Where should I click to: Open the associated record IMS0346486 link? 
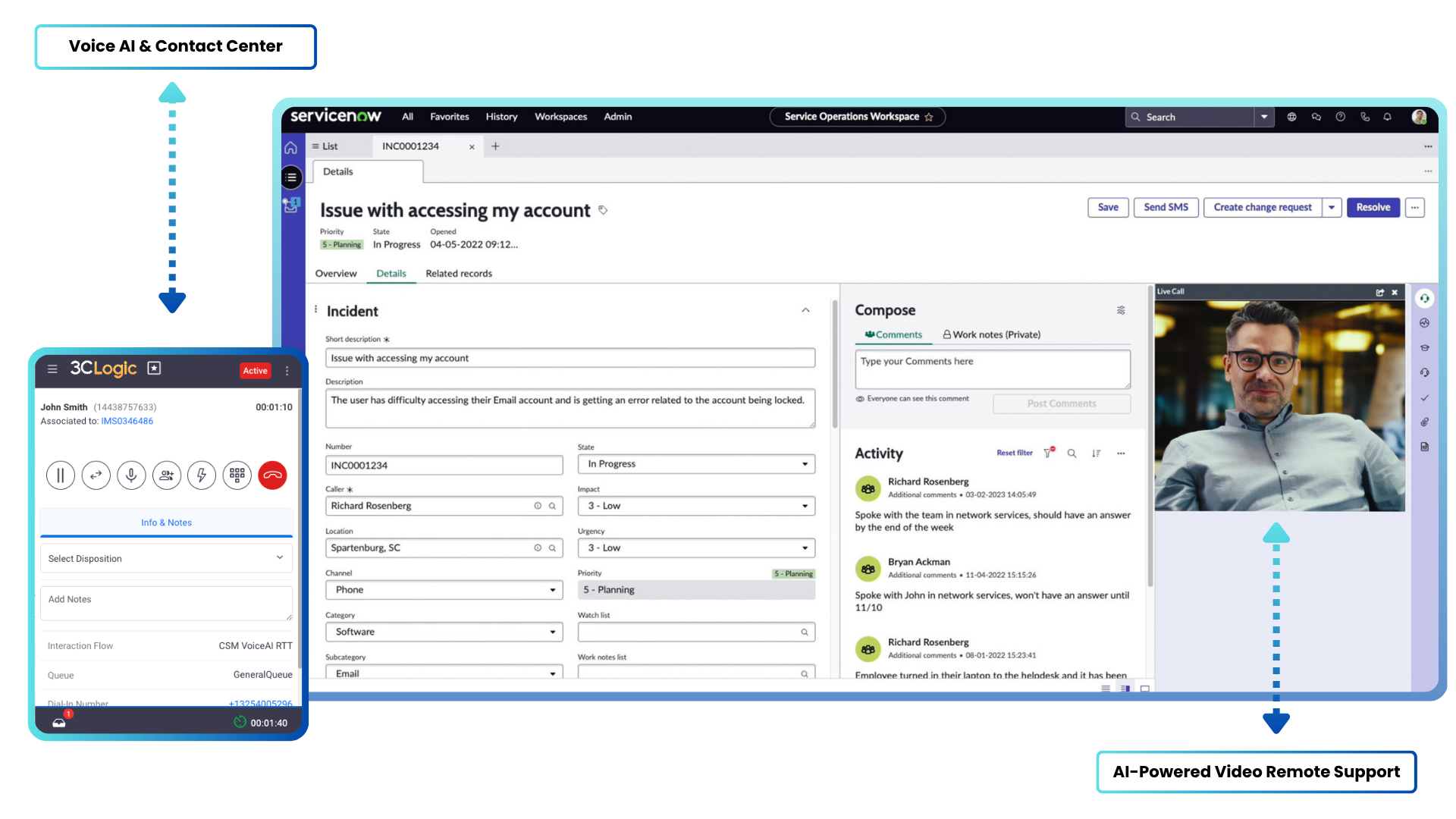click(127, 421)
